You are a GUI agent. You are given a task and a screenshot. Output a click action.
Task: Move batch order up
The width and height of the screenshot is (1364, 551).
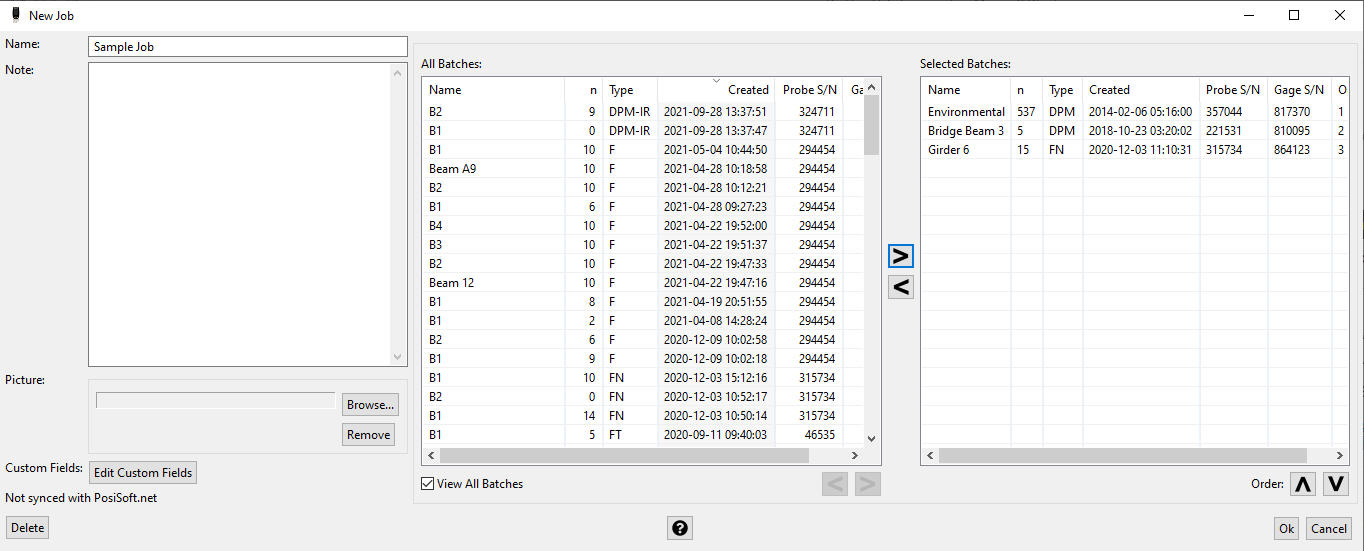1302,484
